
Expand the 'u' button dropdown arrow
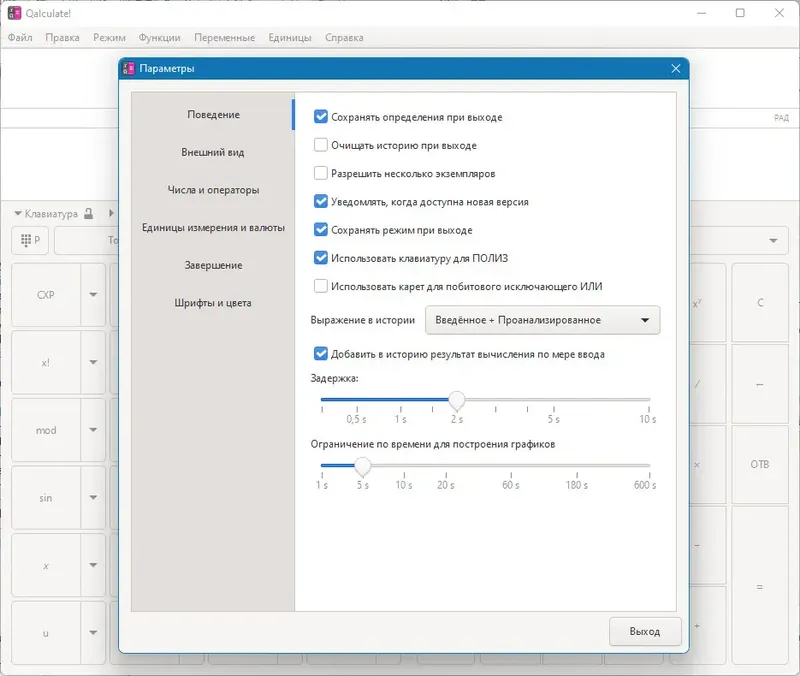pyautogui.click(x=93, y=633)
